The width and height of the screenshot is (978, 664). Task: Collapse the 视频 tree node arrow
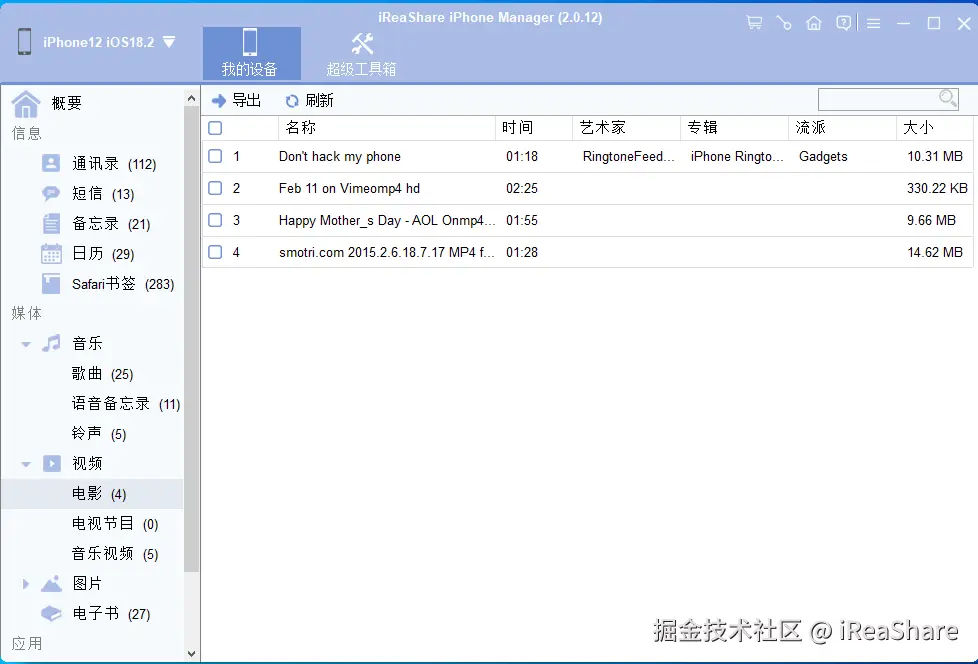point(26,464)
